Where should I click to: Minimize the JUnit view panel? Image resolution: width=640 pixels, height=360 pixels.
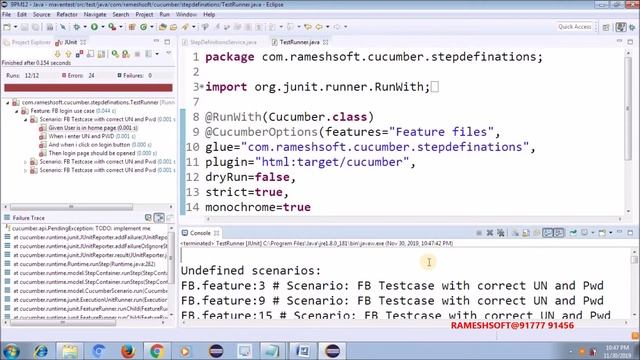pyautogui.click(x=156, y=42)
